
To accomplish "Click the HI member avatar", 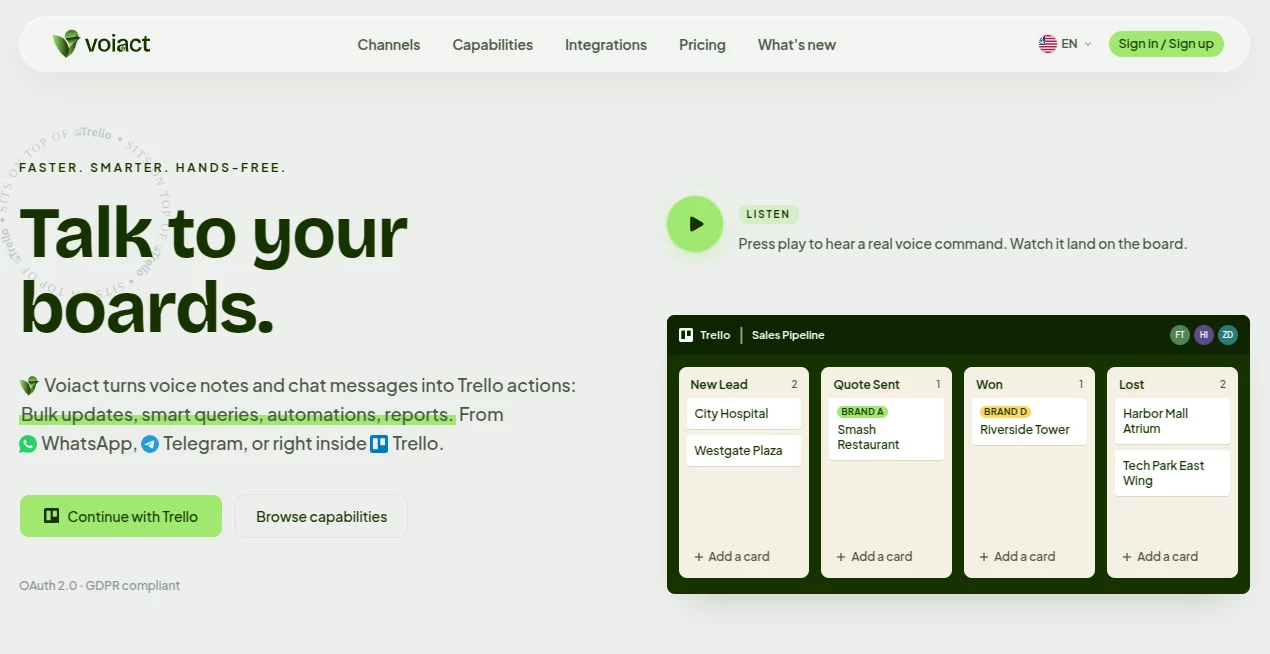I will pos(1204,335).
